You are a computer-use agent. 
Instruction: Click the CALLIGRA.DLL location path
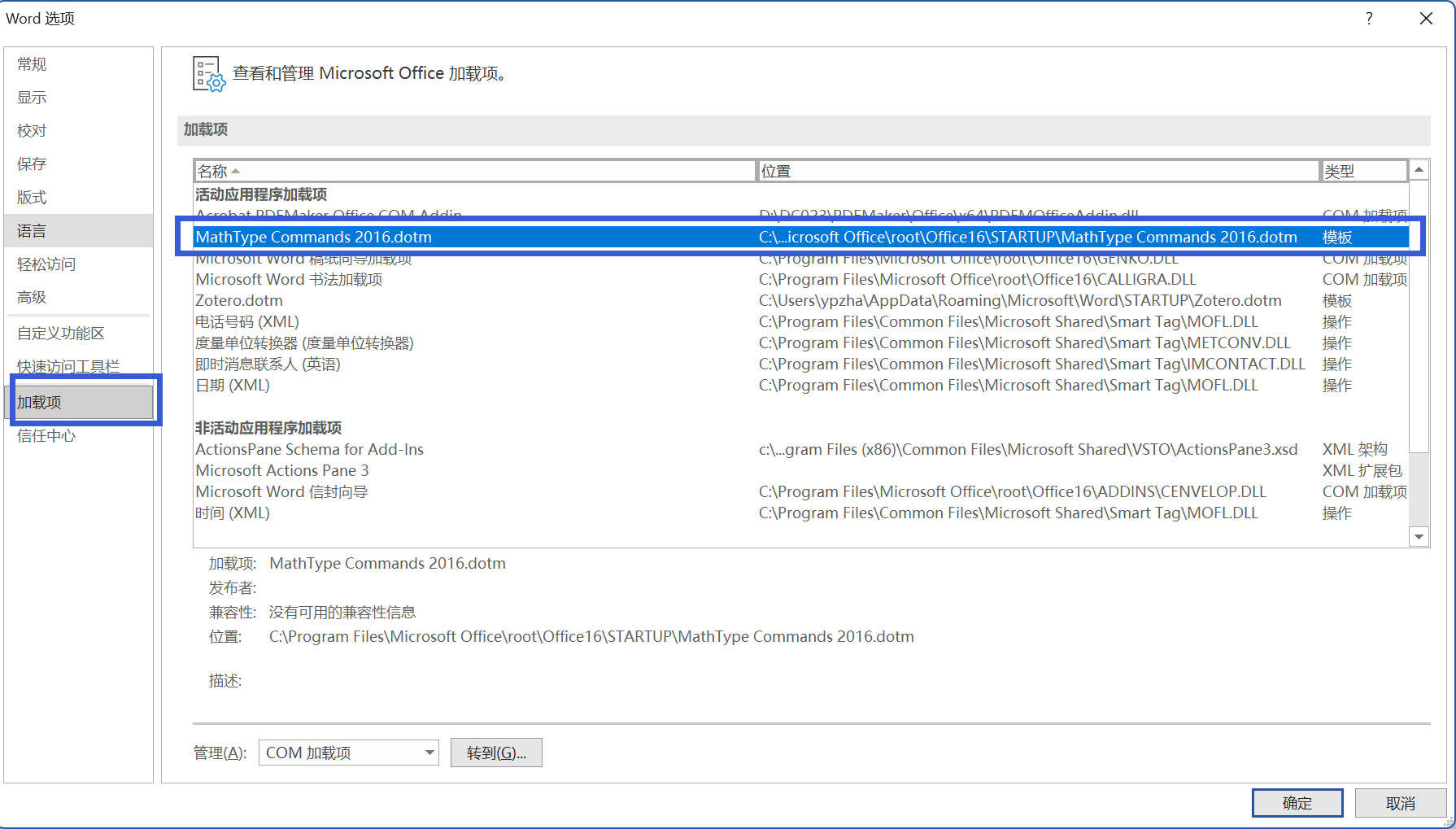(x=977, y=279)
